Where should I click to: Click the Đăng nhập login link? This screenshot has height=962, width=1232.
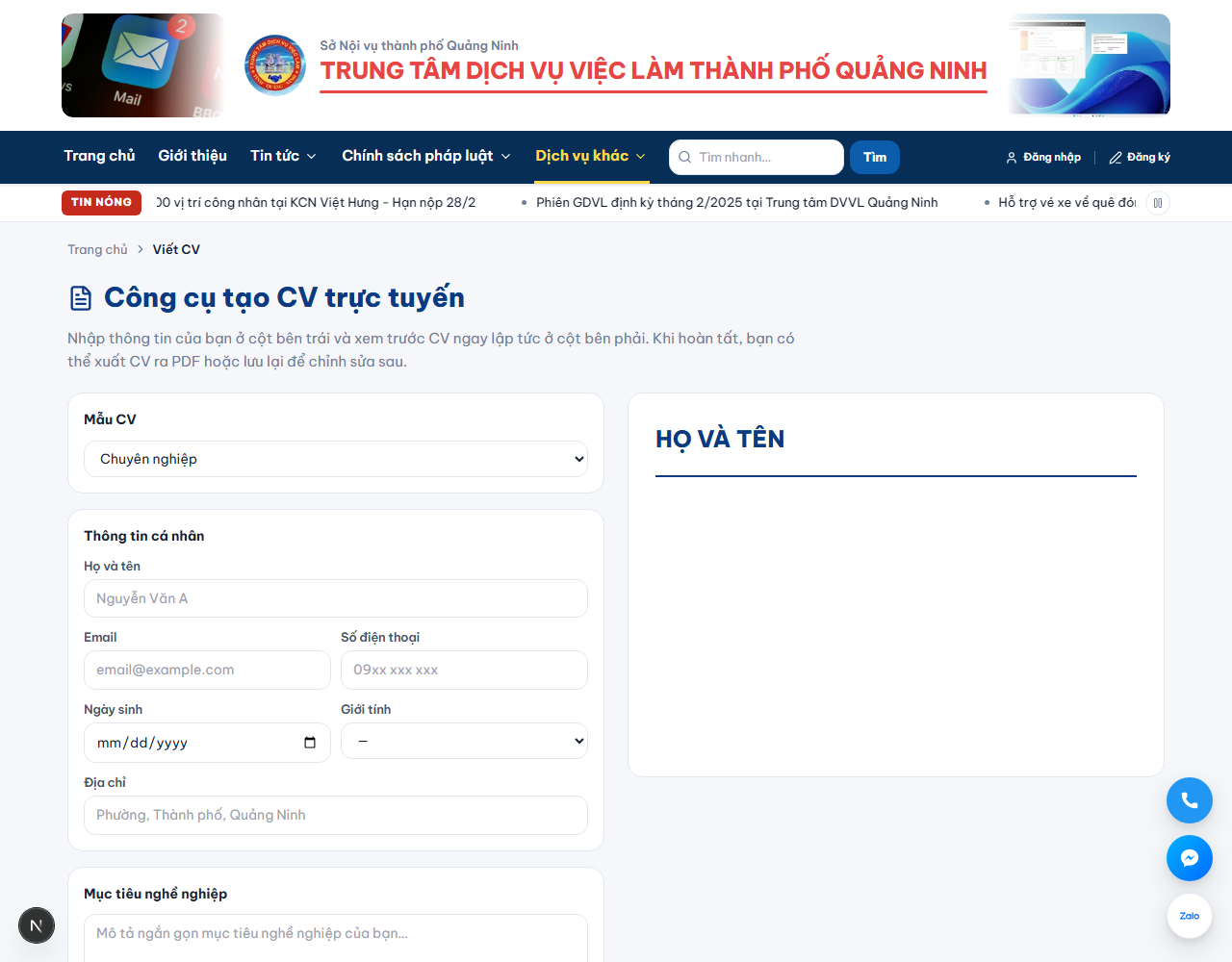(1043, 158)
